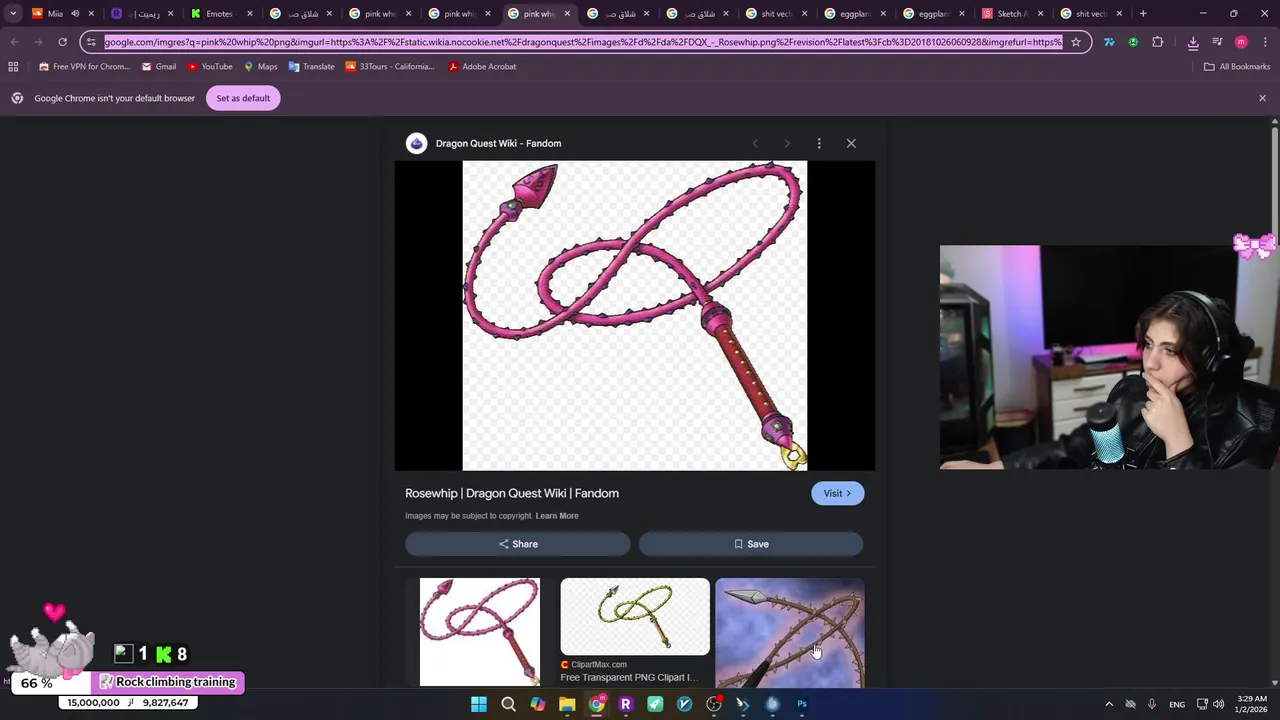Show hidden system tray icons
Image resolution: width=1280 pixels, height=720 pixels.
tap(1108, 704)
